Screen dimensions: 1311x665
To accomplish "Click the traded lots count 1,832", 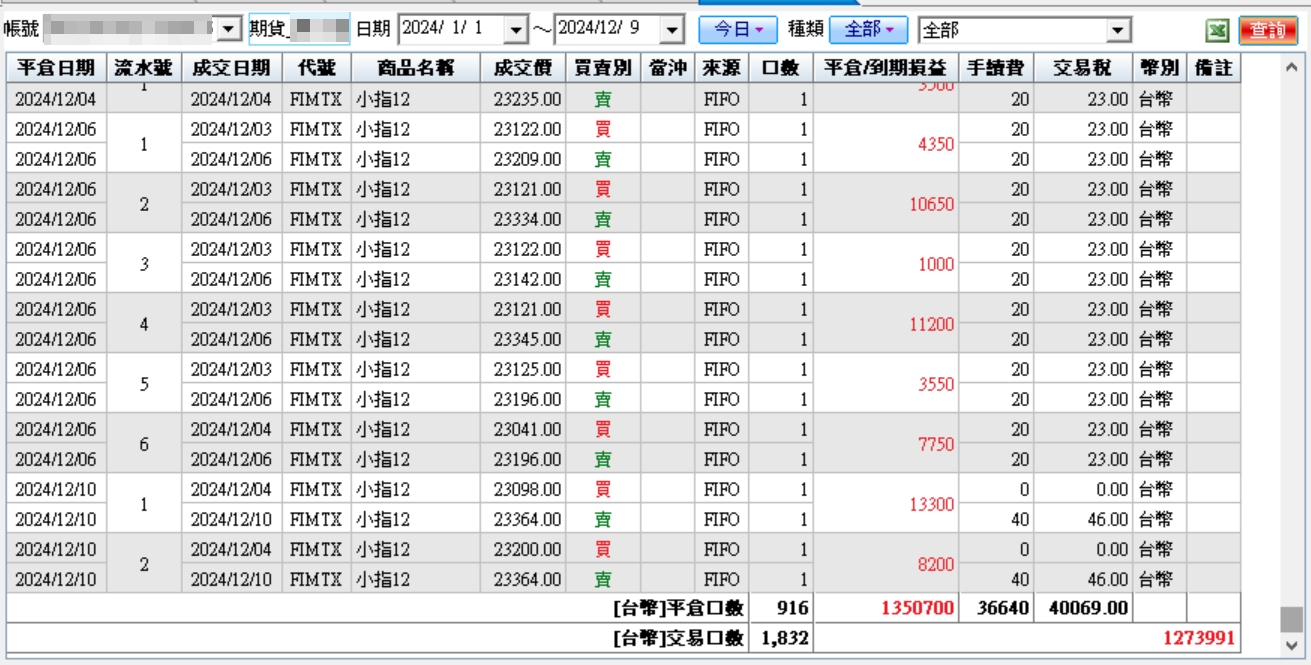I will click(786, 638).
